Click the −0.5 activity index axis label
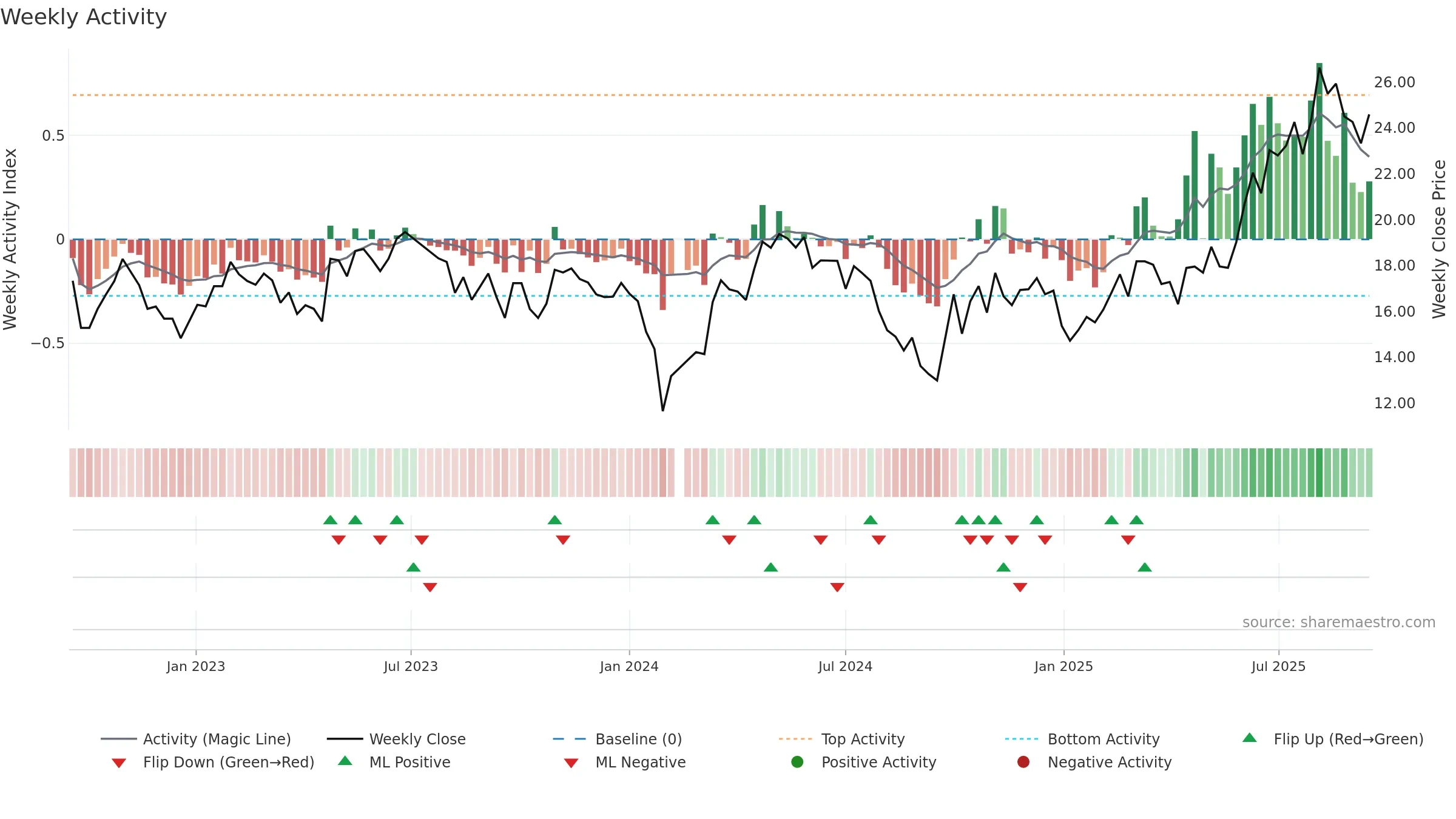This screenshot has height=819, width=1456. point(47,343)
